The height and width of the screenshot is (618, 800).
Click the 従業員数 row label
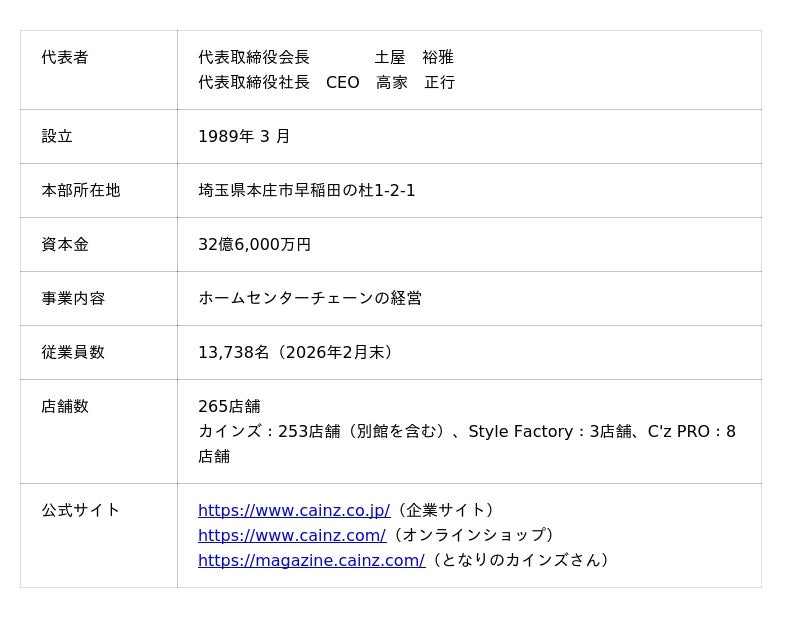click(73, 352)
